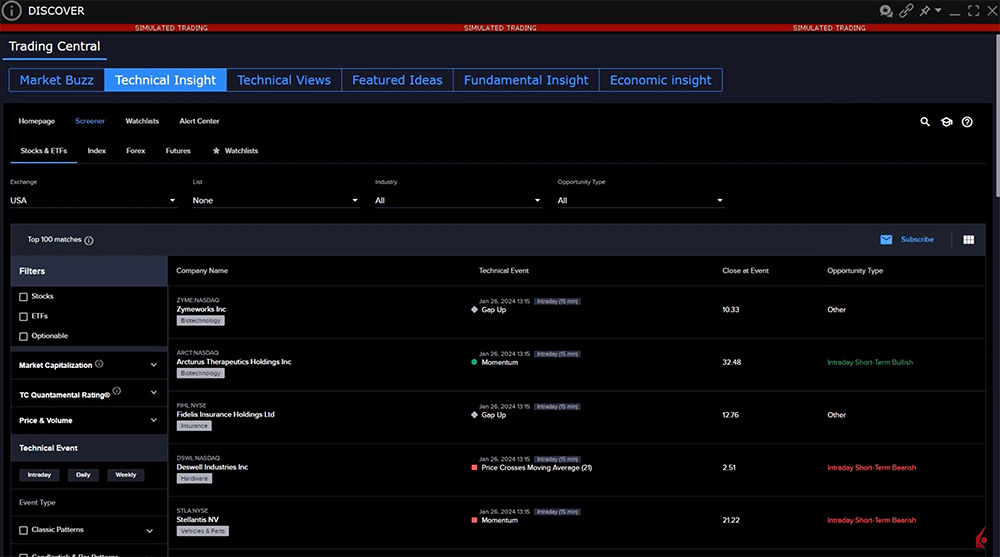Click the vertical scrollbar on the right edge
The image size is (1000, 557).
996,115
